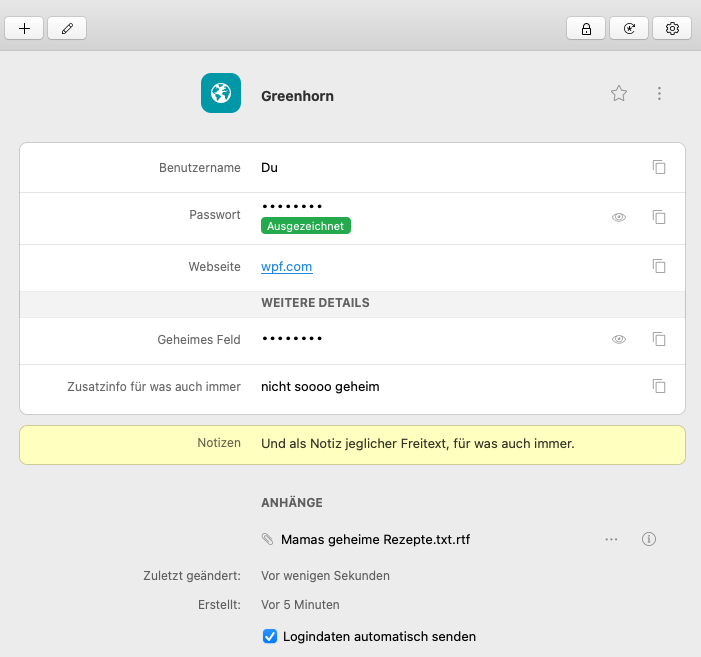Viewport: 701px width, 657px height.
Task: Uncheck Logindaten automatisch senden
Action: (270, 636)
